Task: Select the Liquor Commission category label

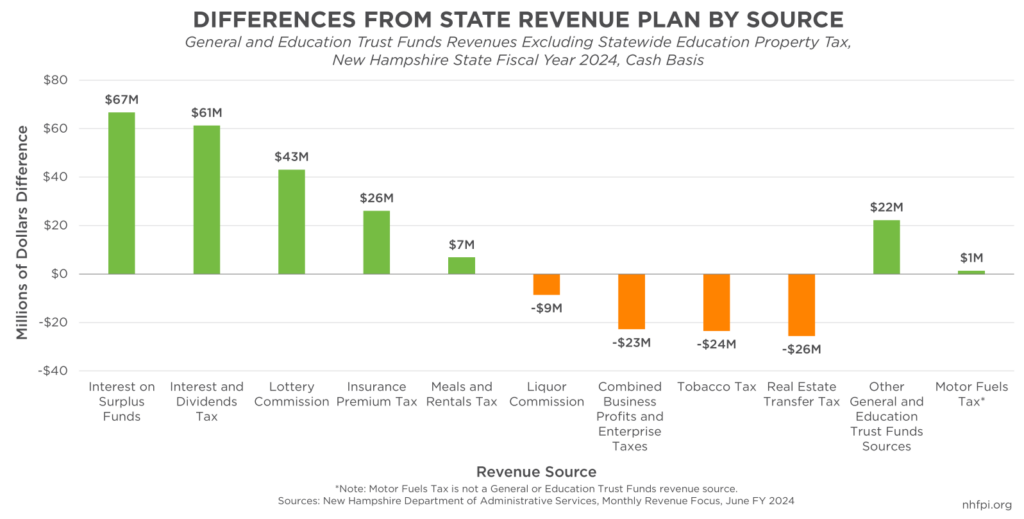Action: point(546,394)
